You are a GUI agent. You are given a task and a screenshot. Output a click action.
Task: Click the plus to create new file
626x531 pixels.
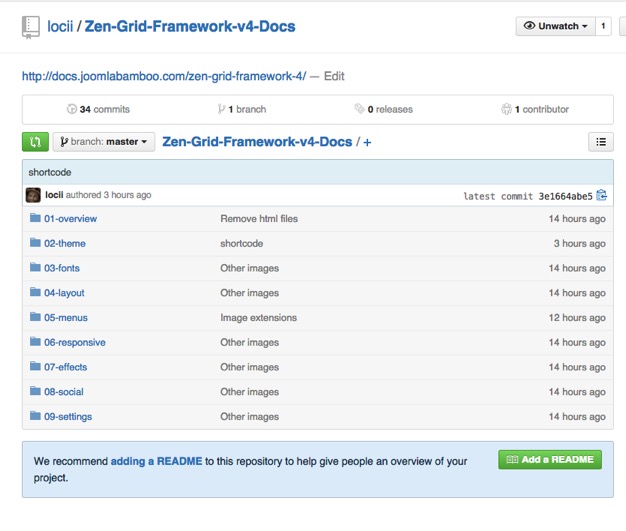pos(367,142)
